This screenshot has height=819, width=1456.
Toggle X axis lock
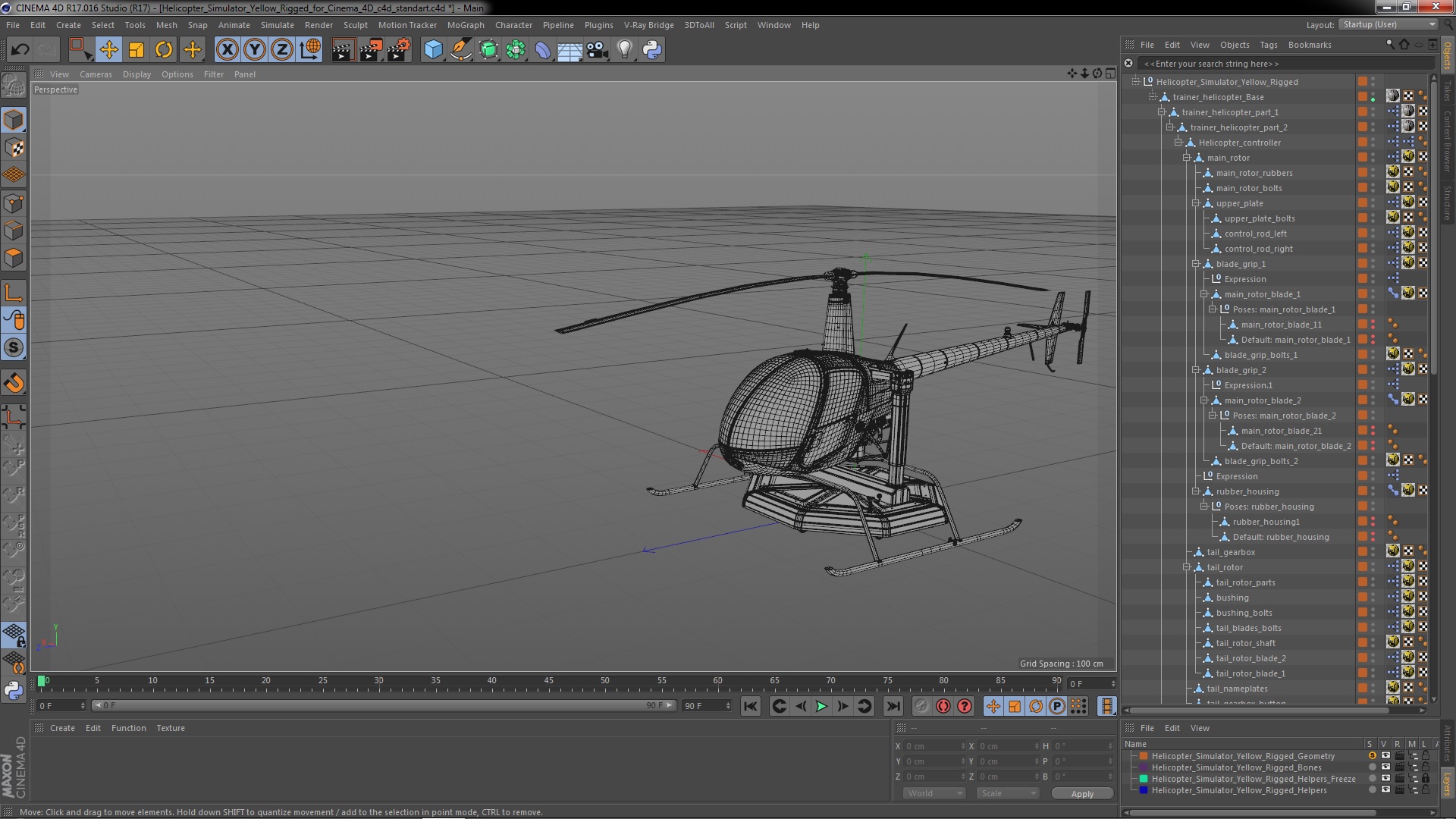coord(227,50)
